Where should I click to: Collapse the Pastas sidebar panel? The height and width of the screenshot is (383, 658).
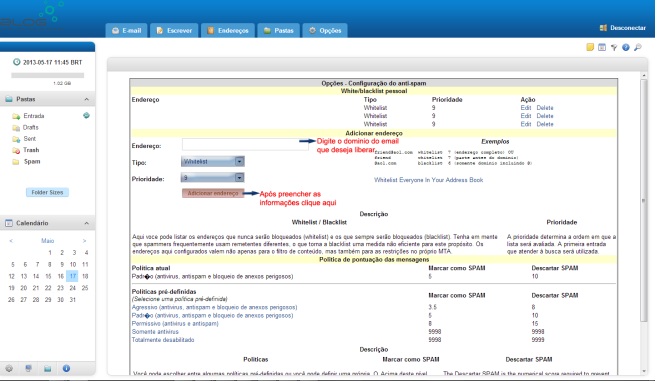[x=86, y=99]
